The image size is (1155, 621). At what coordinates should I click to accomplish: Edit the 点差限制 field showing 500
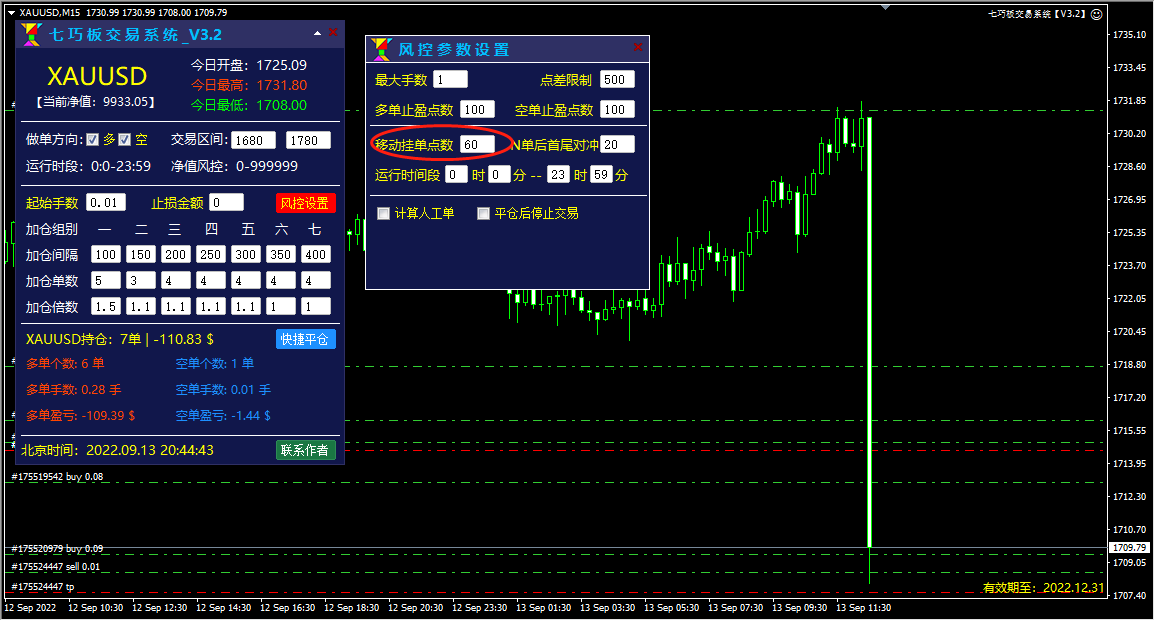click(617, 80)
